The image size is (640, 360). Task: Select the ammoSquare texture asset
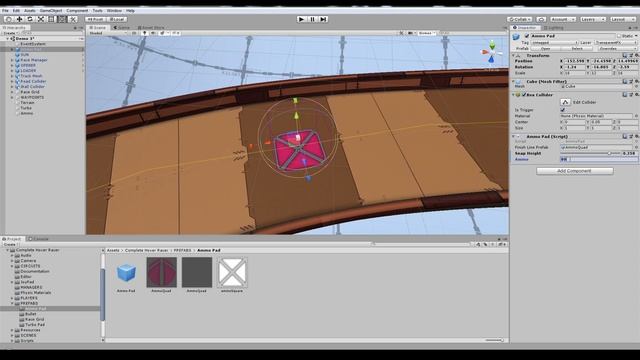coord(232,272)
